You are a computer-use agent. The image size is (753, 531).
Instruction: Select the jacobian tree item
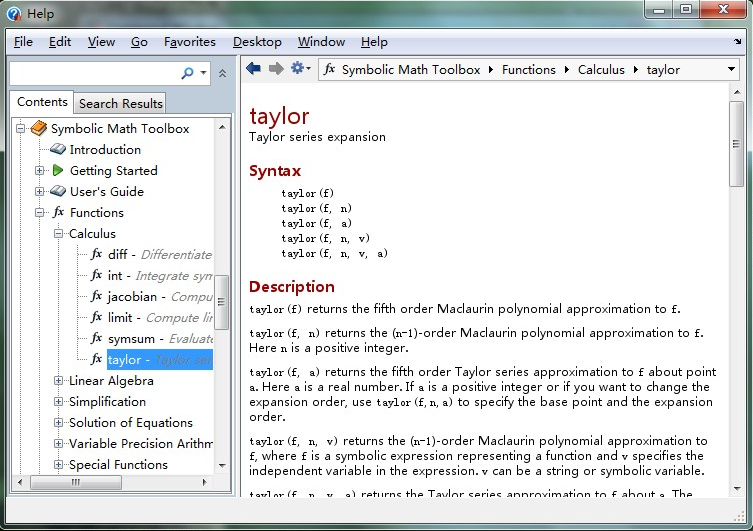click(x=160, y=297)
